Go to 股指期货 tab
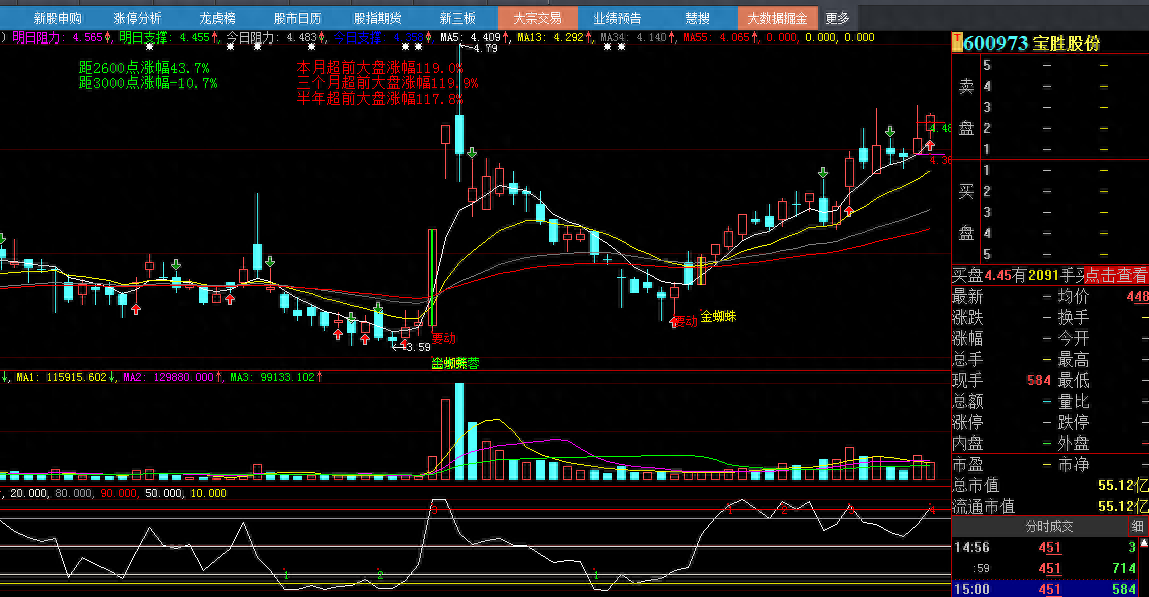This screenshot has width=1149, height=597. (x=377, y=18)
